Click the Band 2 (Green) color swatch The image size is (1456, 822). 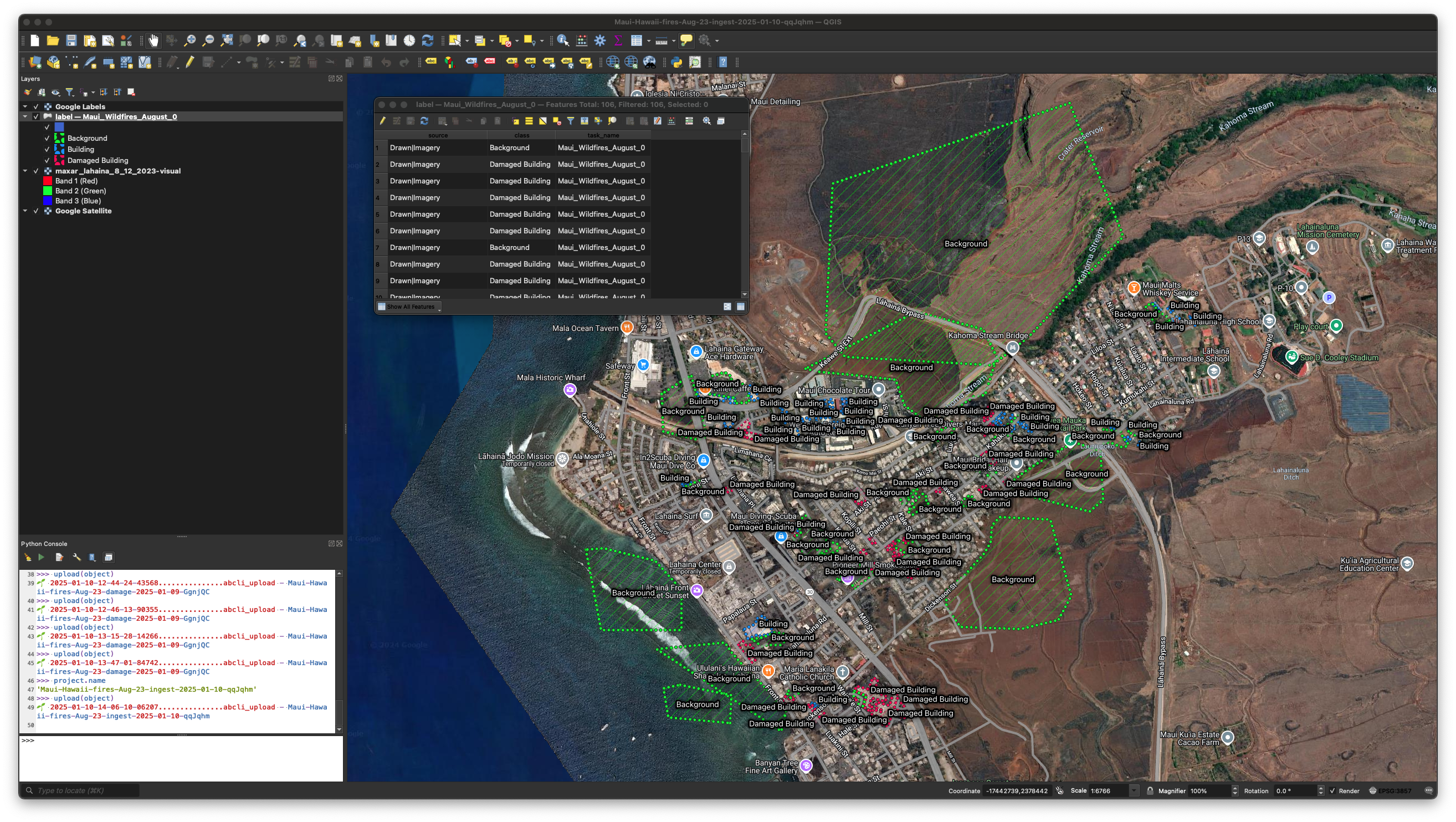click(x=48, y=191)
